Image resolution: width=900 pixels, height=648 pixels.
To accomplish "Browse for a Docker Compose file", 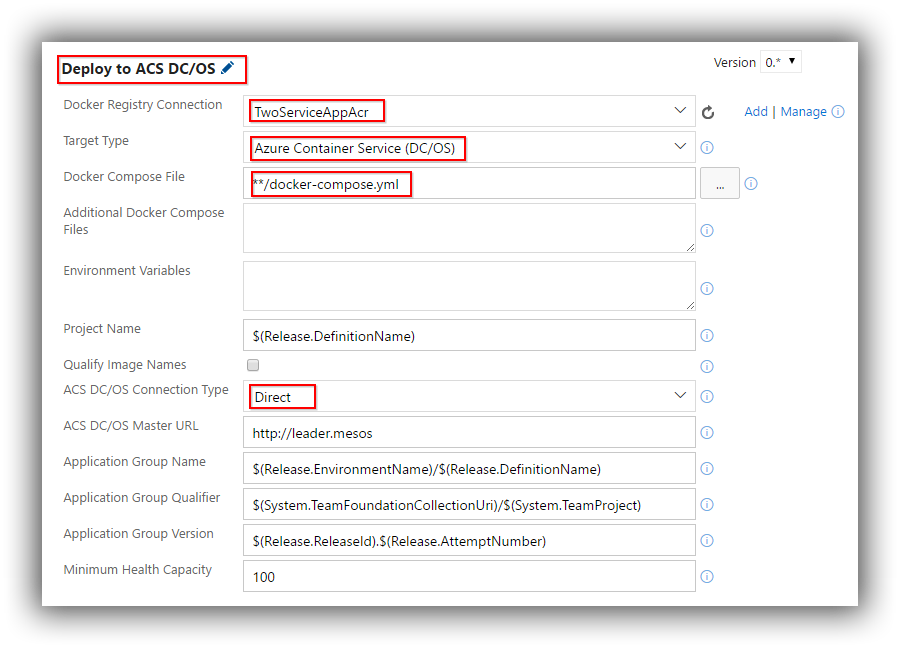I will [719, 183].
